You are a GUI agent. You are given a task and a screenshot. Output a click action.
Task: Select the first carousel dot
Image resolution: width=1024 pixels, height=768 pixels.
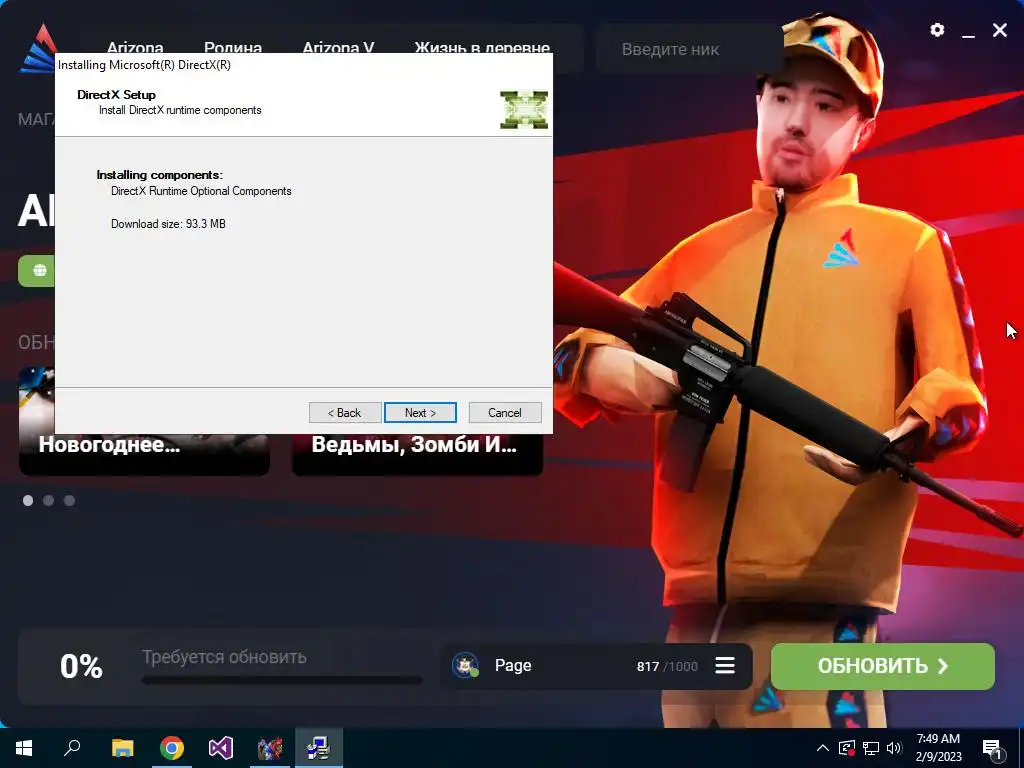(x=28, y=500)
